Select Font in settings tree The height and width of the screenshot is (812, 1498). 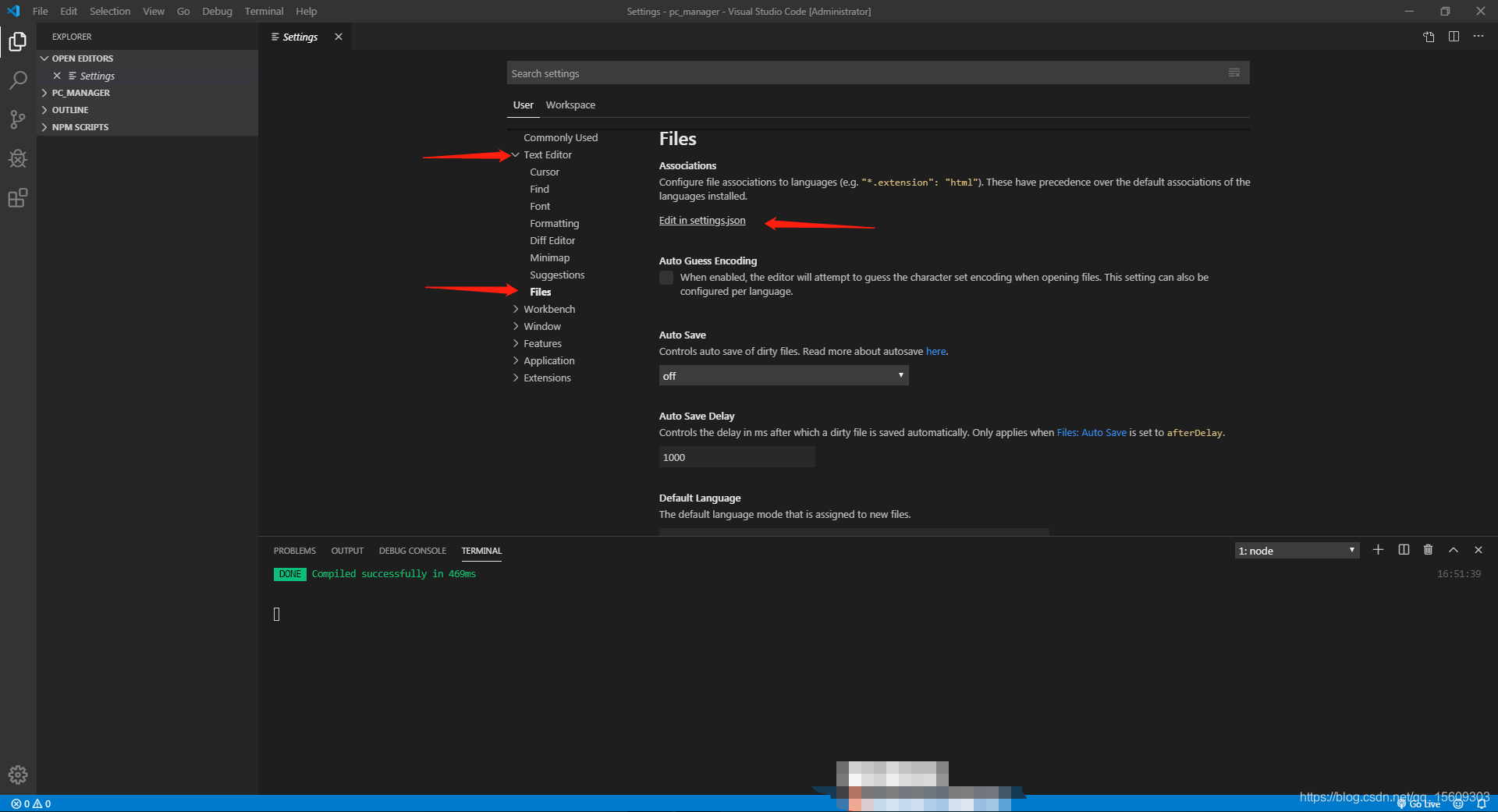pos(540,206)
